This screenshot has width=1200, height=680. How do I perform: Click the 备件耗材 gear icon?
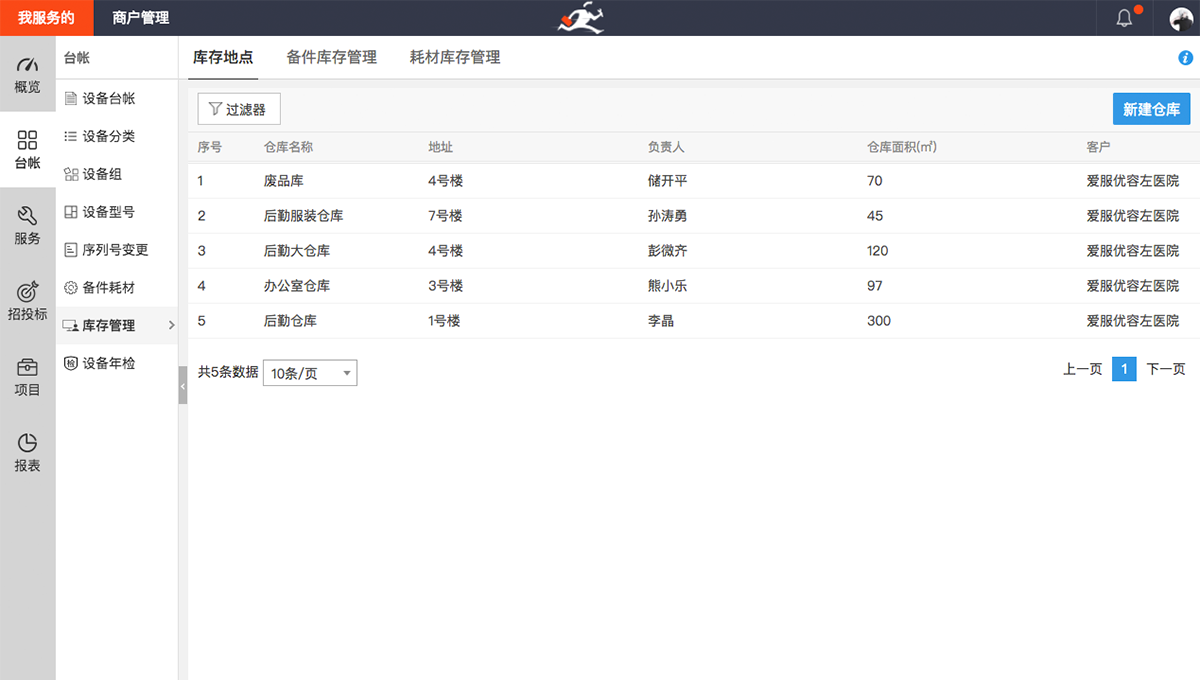[x=71, y=288]
